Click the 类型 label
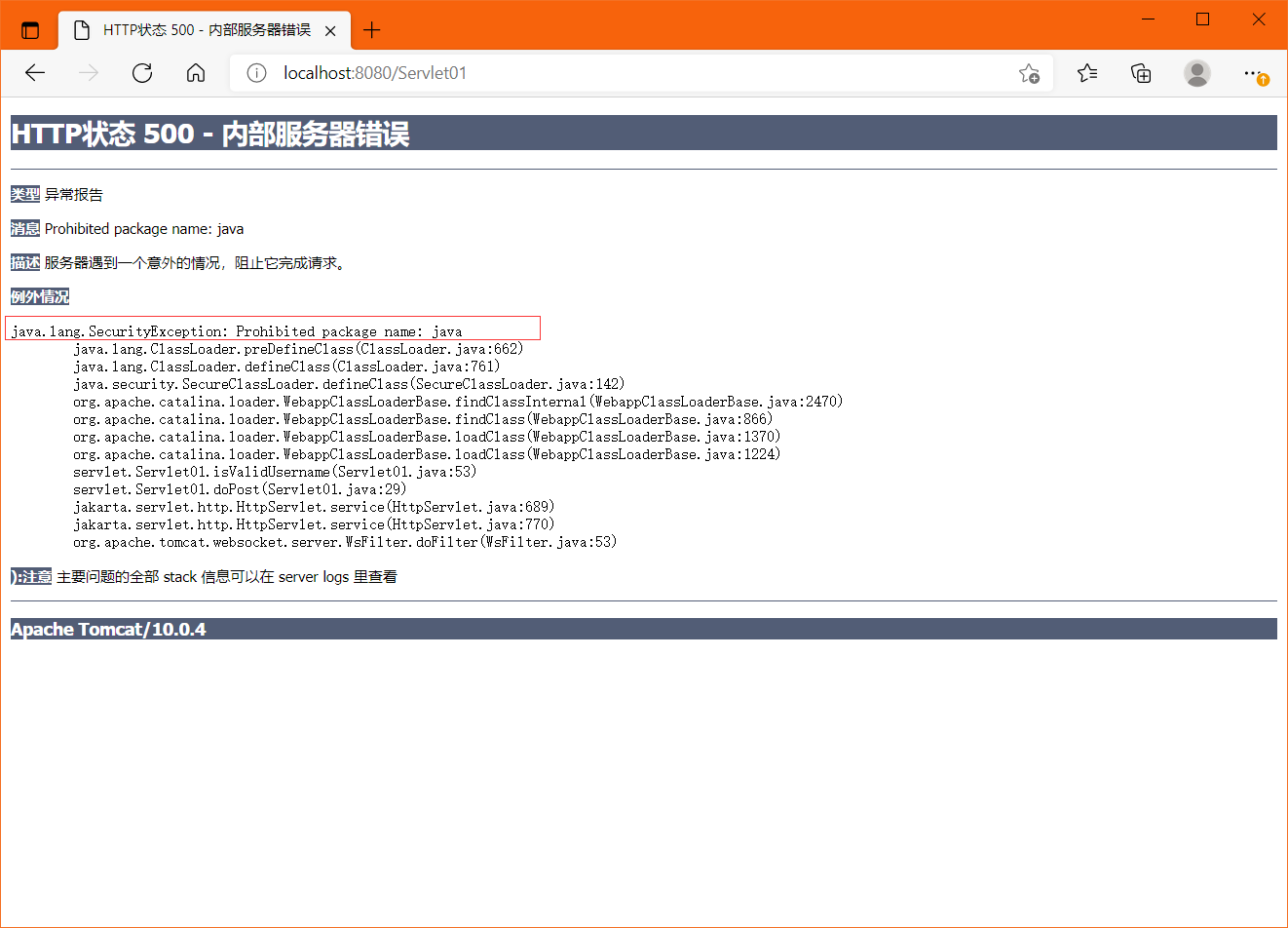1288x928 pixels. click(x=25, y=194)
